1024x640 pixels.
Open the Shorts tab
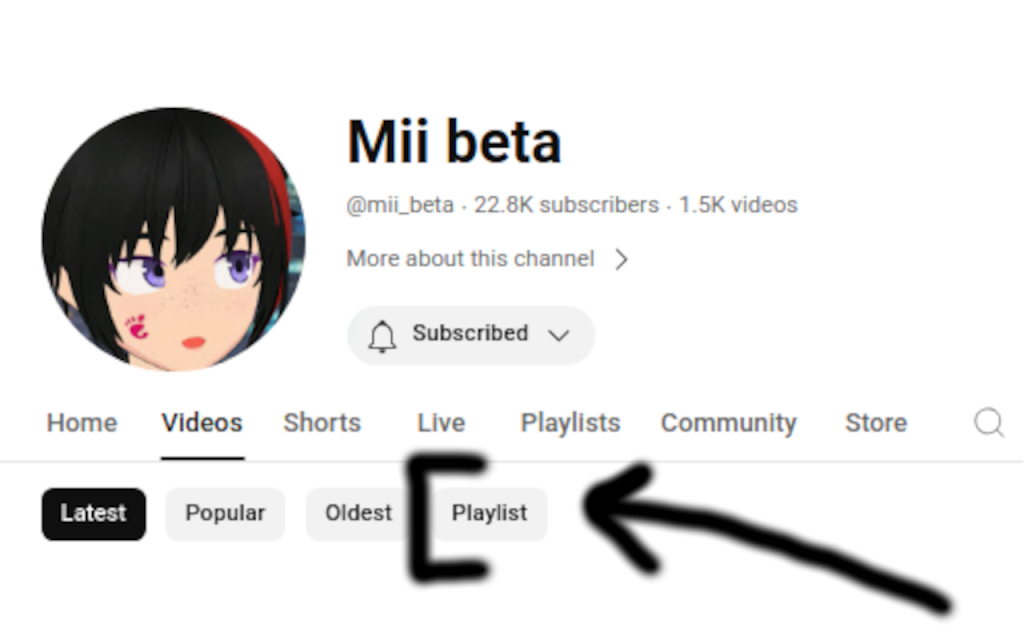pos(322,423)
